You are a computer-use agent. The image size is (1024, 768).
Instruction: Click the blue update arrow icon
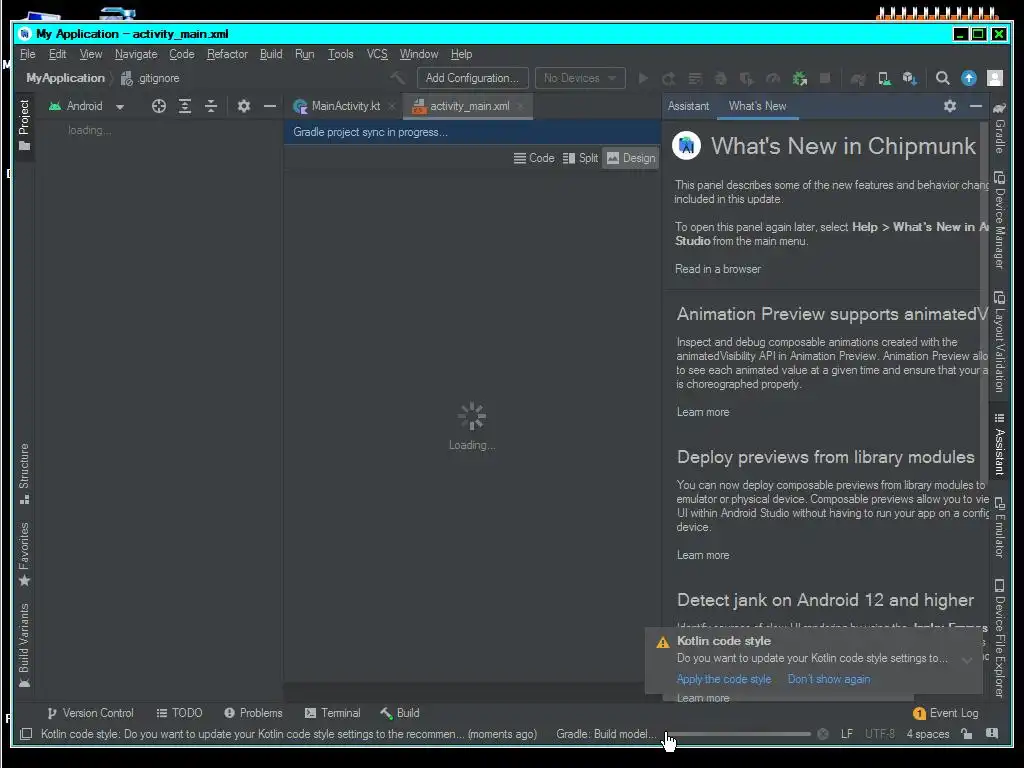pyautogui.click(x=968, y=78)
